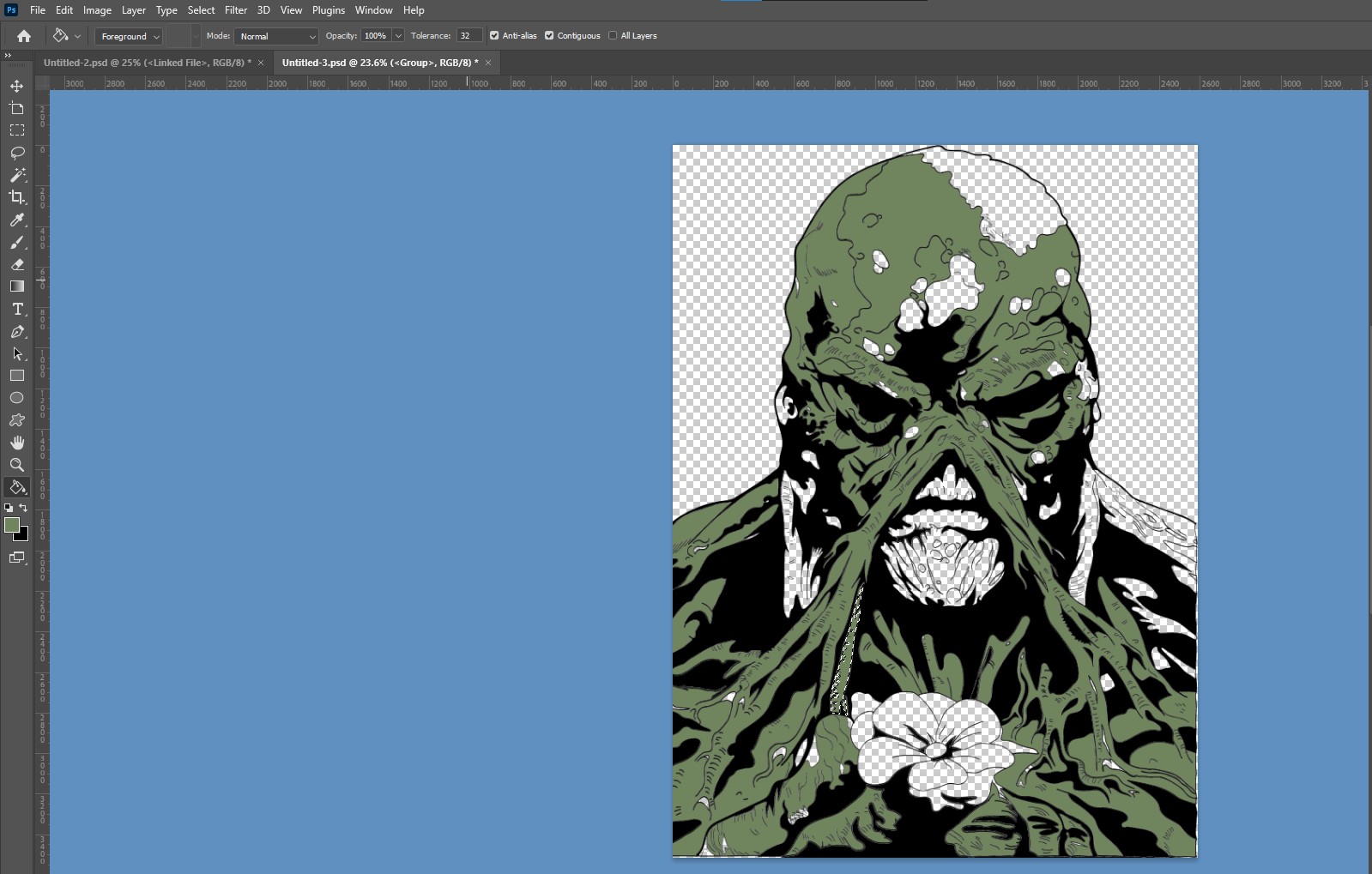Close the Untitled-3.psd tab
This screenshot has width=1372, height=874.
(488, 63)
